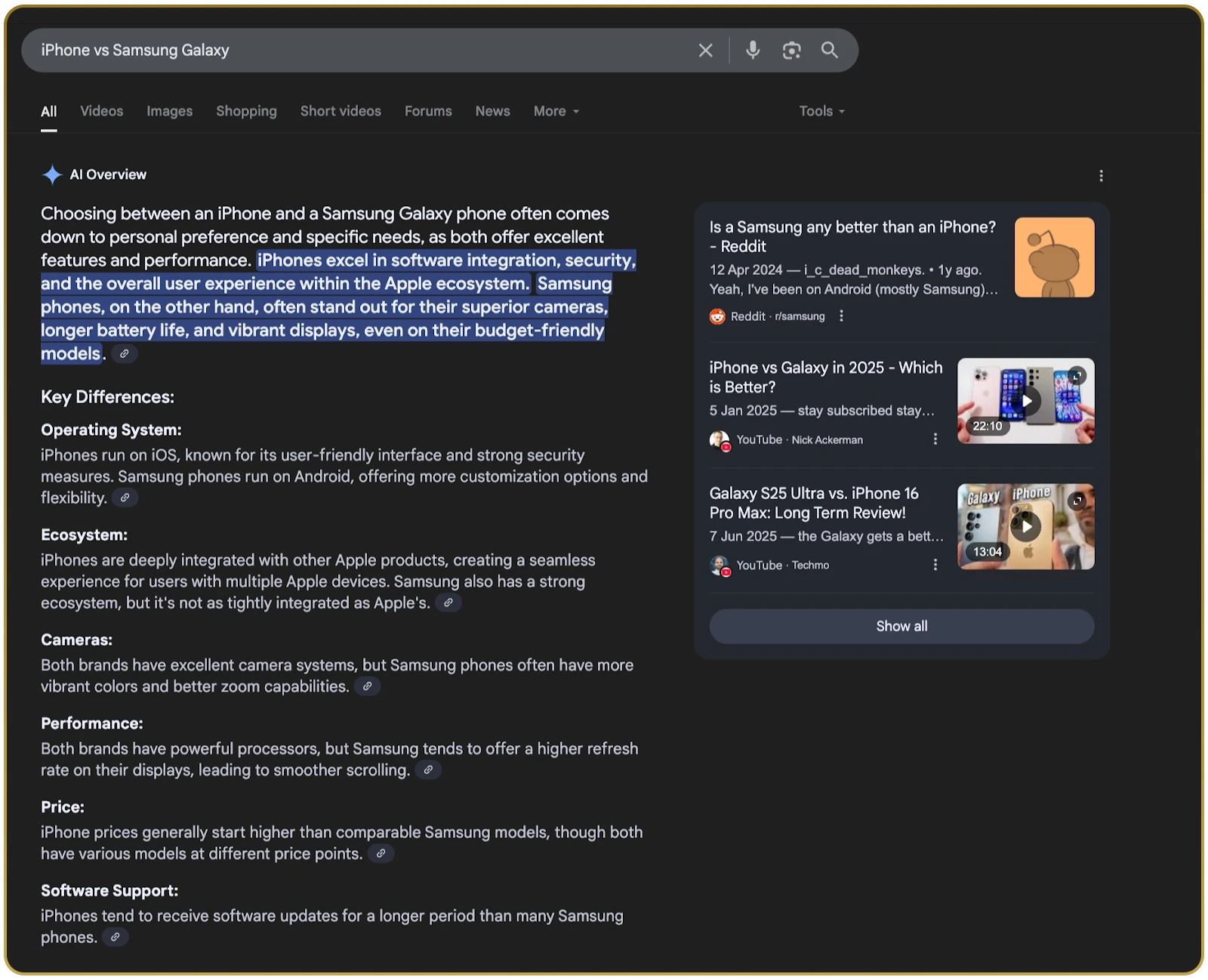The height and width of the screenshot is (980, 1208).
Task: Open source link icon in Software Support section
Action: [116, 937]
